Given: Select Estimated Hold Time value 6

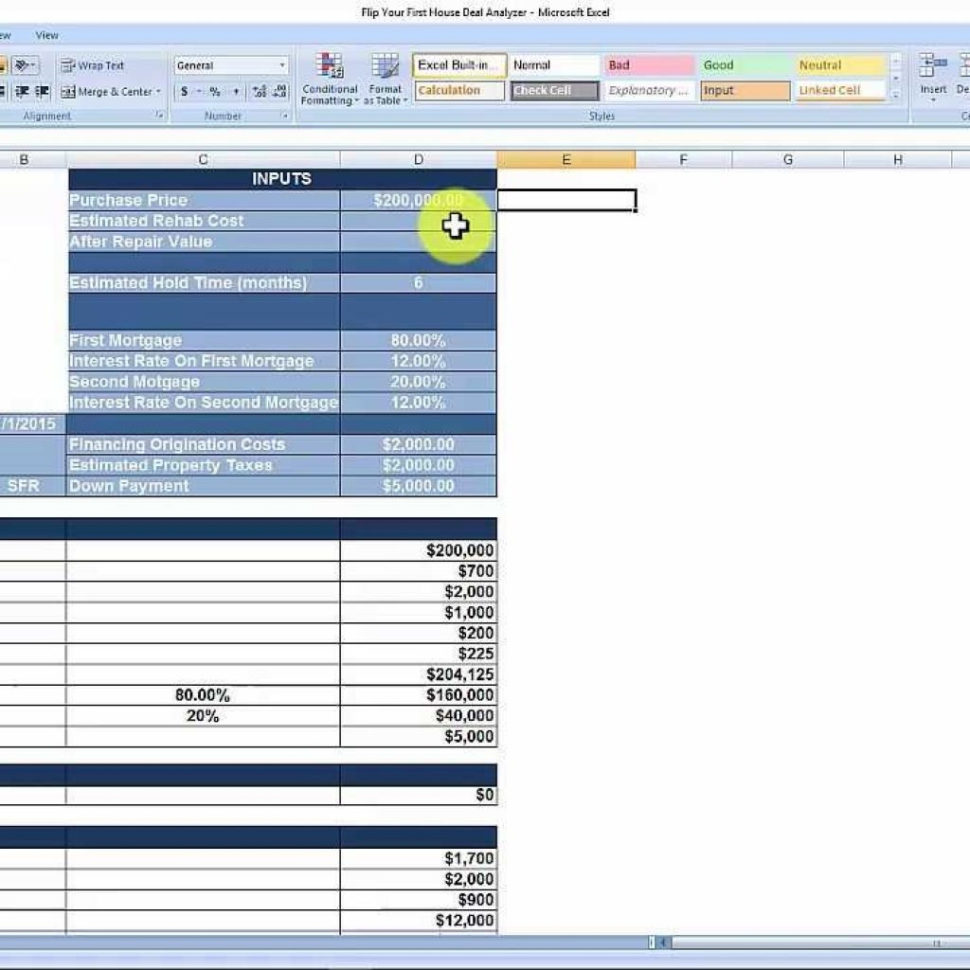Looking at the screenshot, I should pyautogui.click(x=418, y=283).
